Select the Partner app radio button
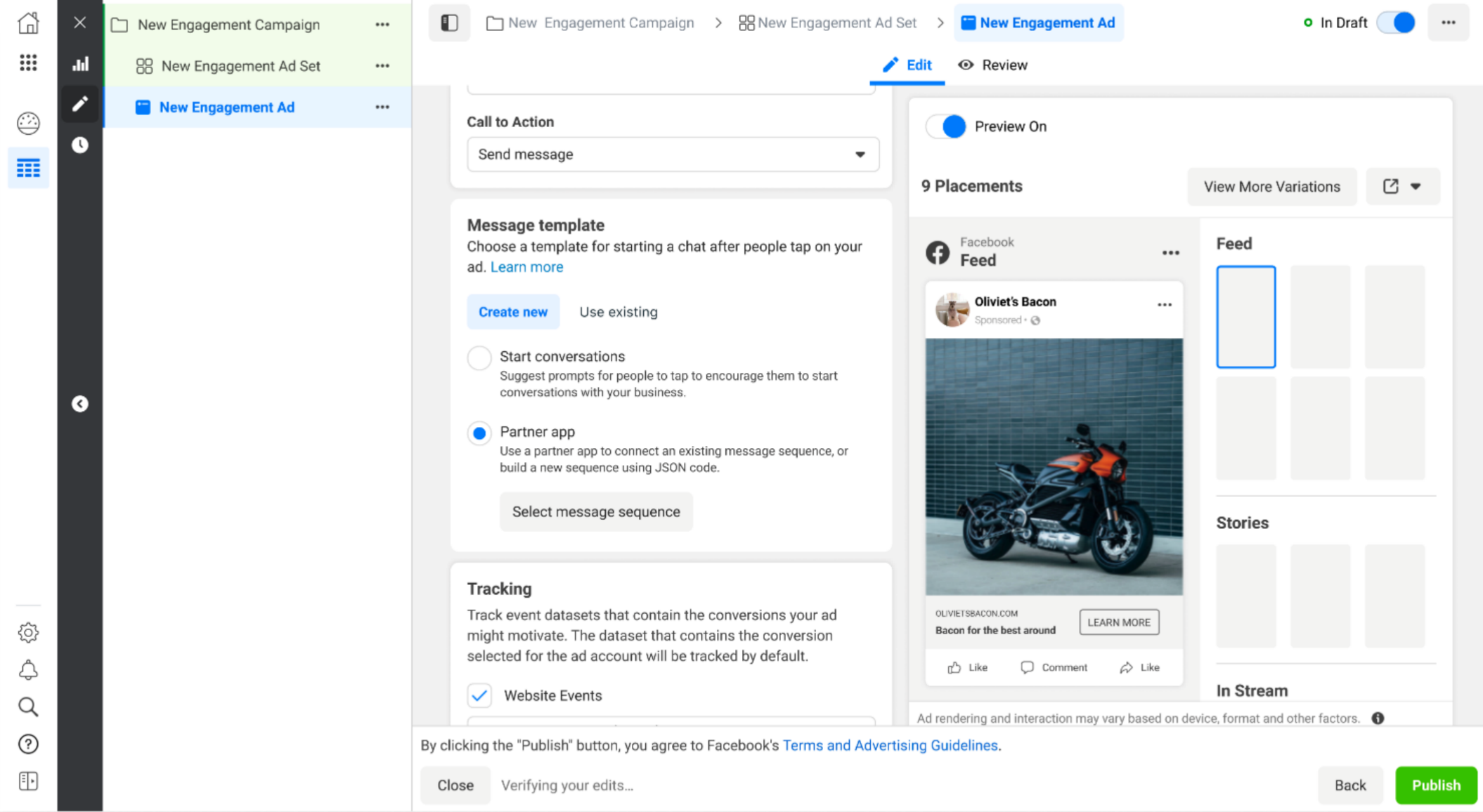 point(479,433)
